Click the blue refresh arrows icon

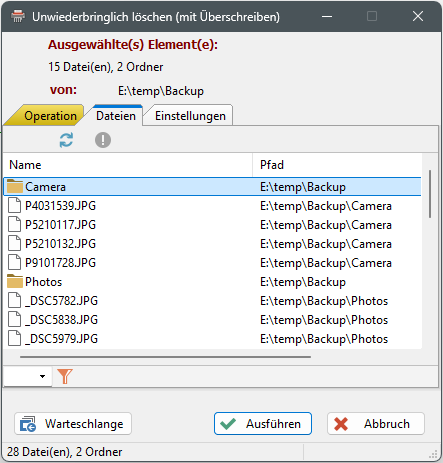(66, 140)
